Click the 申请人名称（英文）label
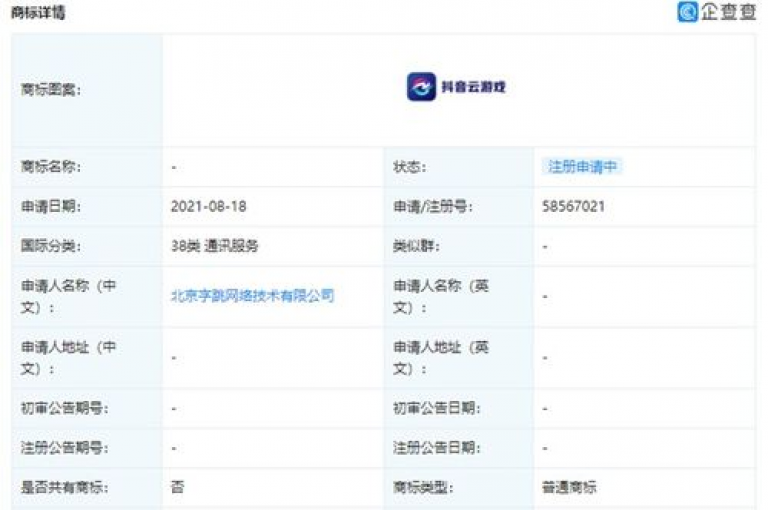This screenshot has width=768, height=510. click(x=441, y=296)
